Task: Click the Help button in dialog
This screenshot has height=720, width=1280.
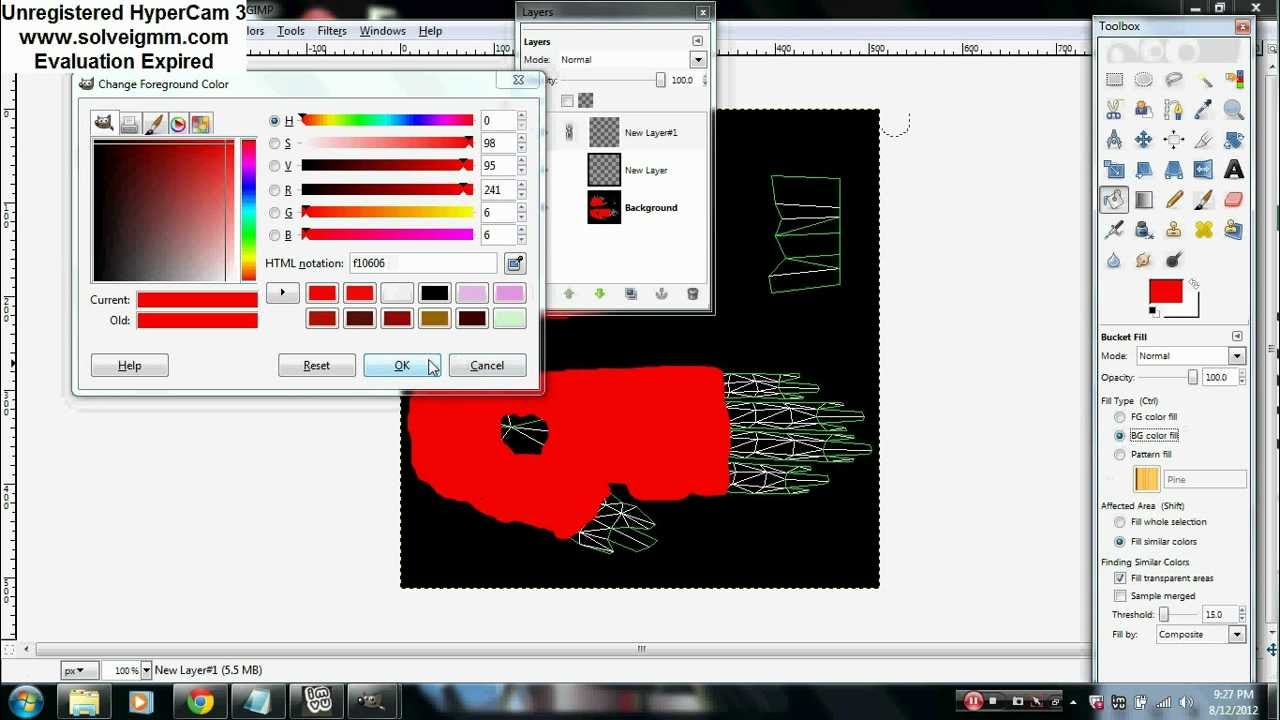Action: click(129, 366)
